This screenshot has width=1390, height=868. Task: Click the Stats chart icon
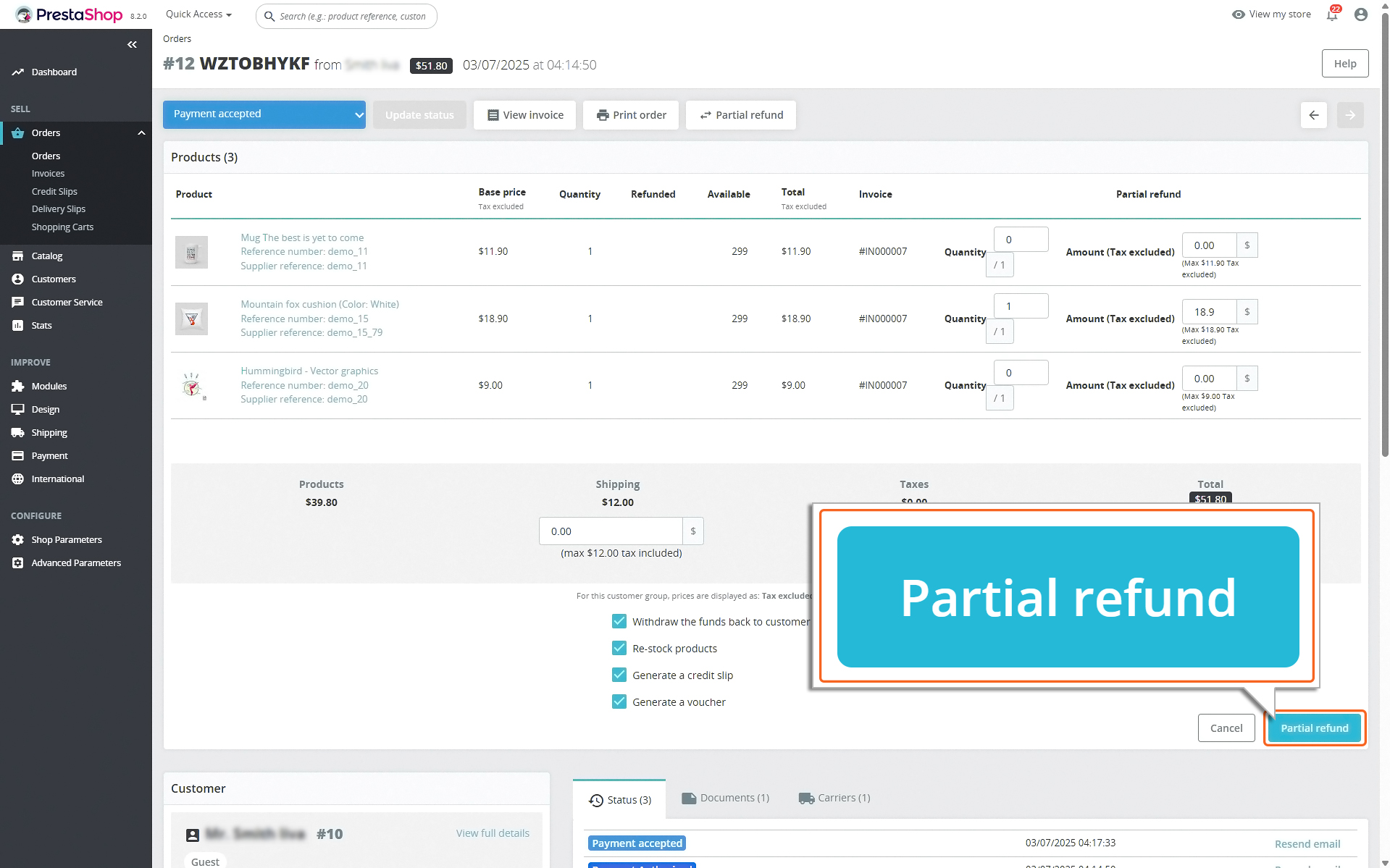pyautogui.click(x=18, y=325)
